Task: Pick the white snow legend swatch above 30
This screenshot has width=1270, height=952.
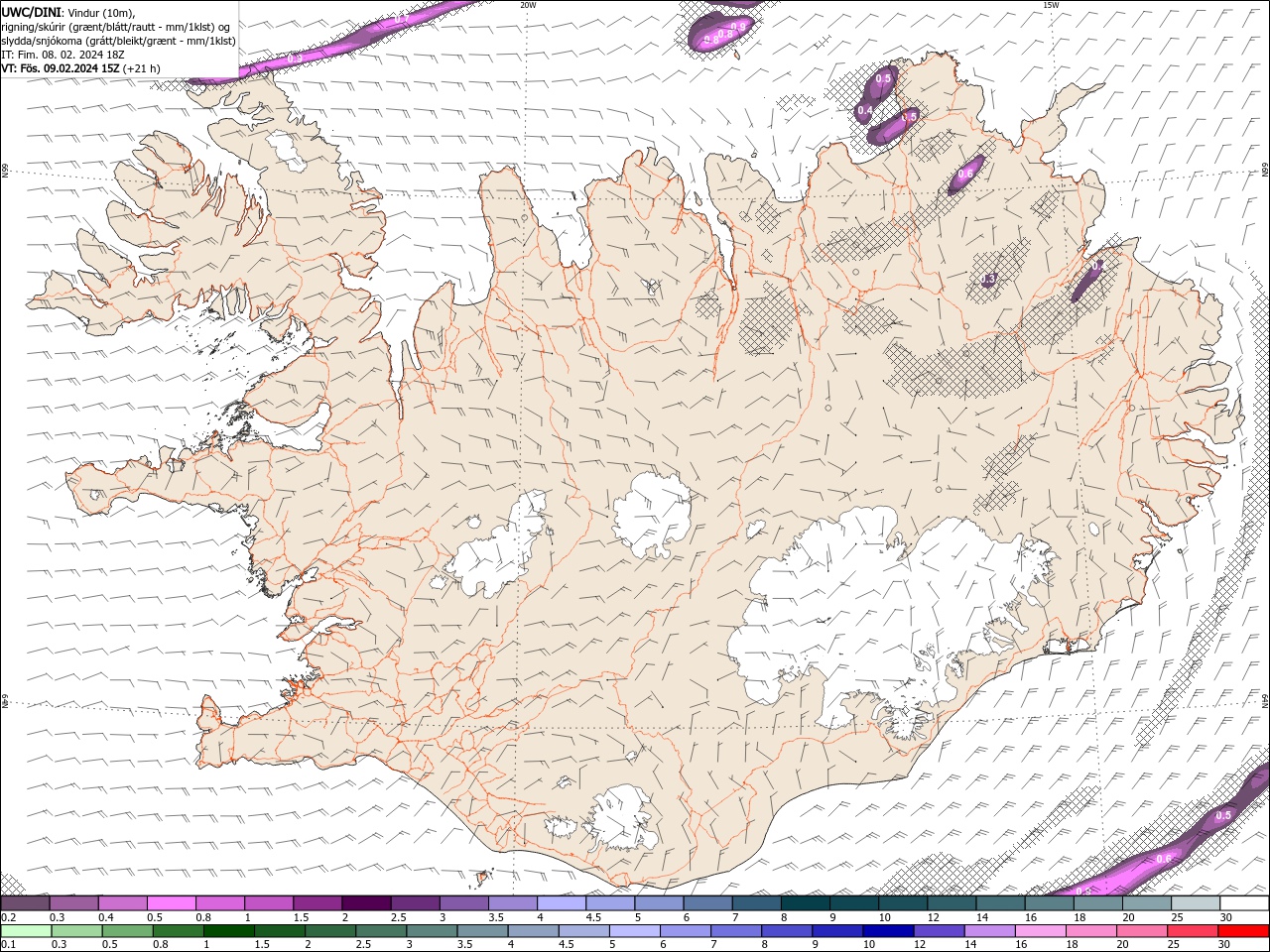Action: 1244,903
